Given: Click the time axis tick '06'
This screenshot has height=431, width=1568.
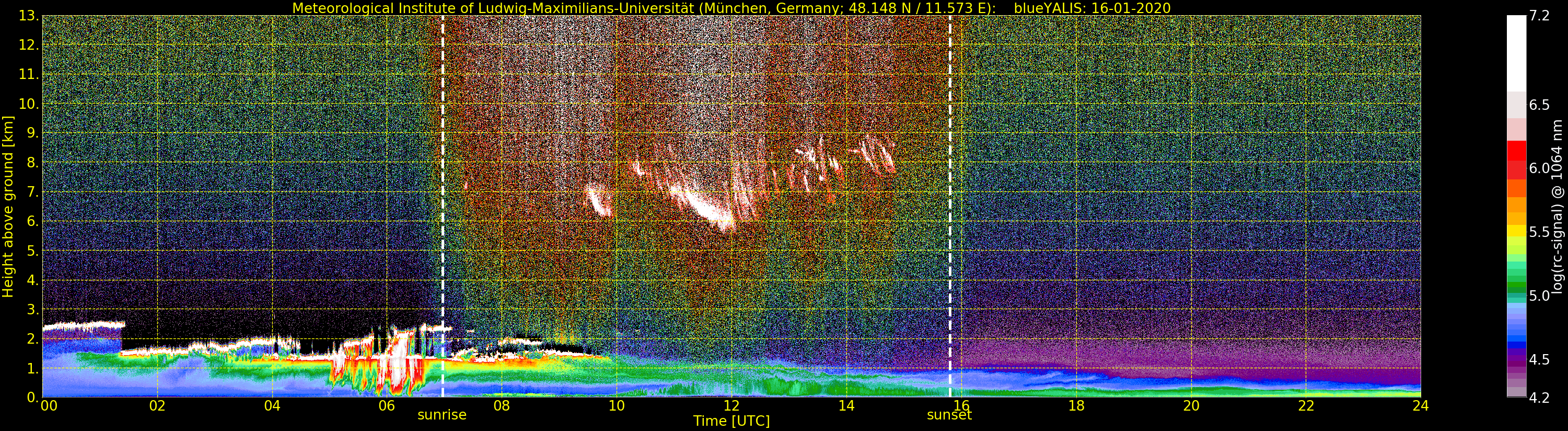Looking at the screenshot, I should (387, 405).
